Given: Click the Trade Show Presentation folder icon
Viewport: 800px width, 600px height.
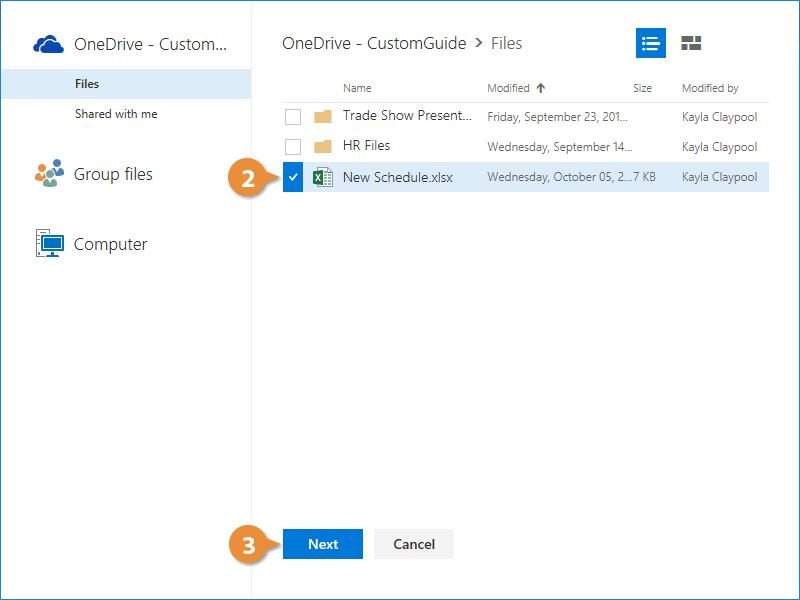Looking at the screenshot, I should 323,116.
